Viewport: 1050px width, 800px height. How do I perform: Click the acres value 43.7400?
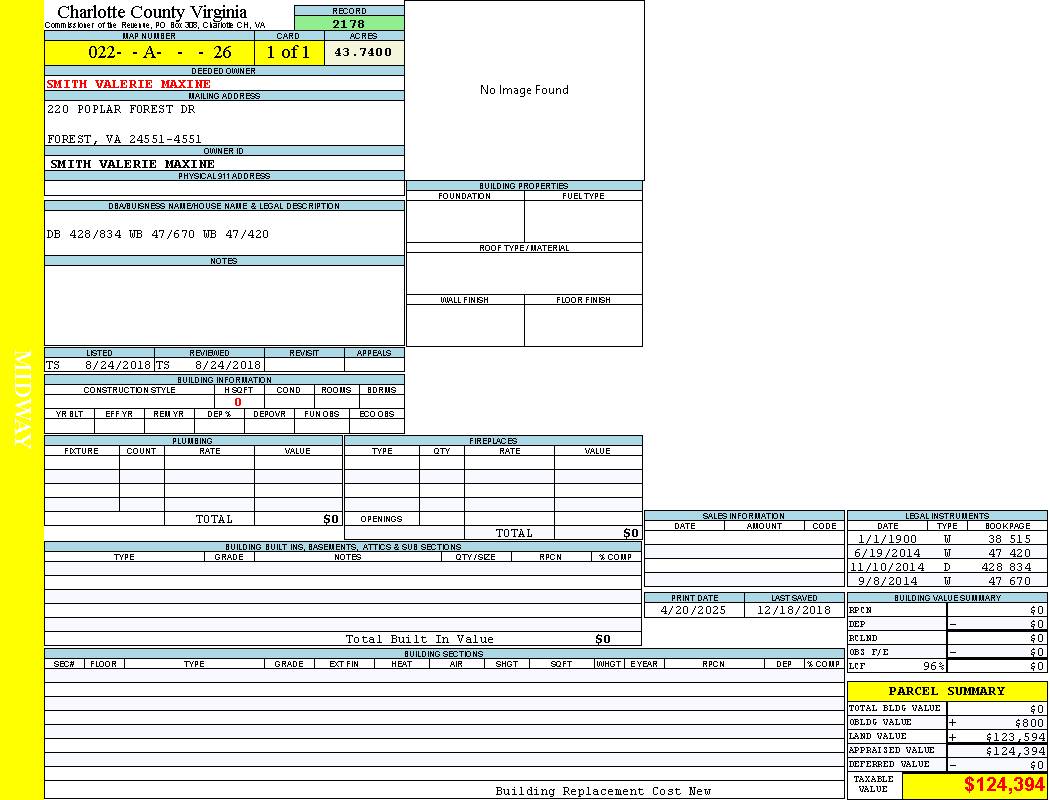pyautogui.click(x=364, y=53)
